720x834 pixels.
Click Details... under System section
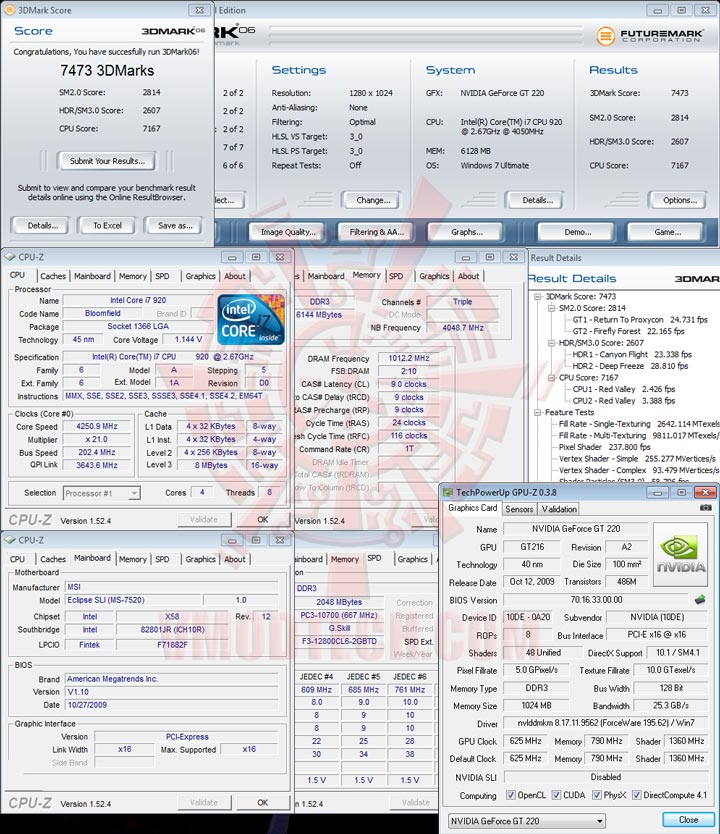(537, 200)
